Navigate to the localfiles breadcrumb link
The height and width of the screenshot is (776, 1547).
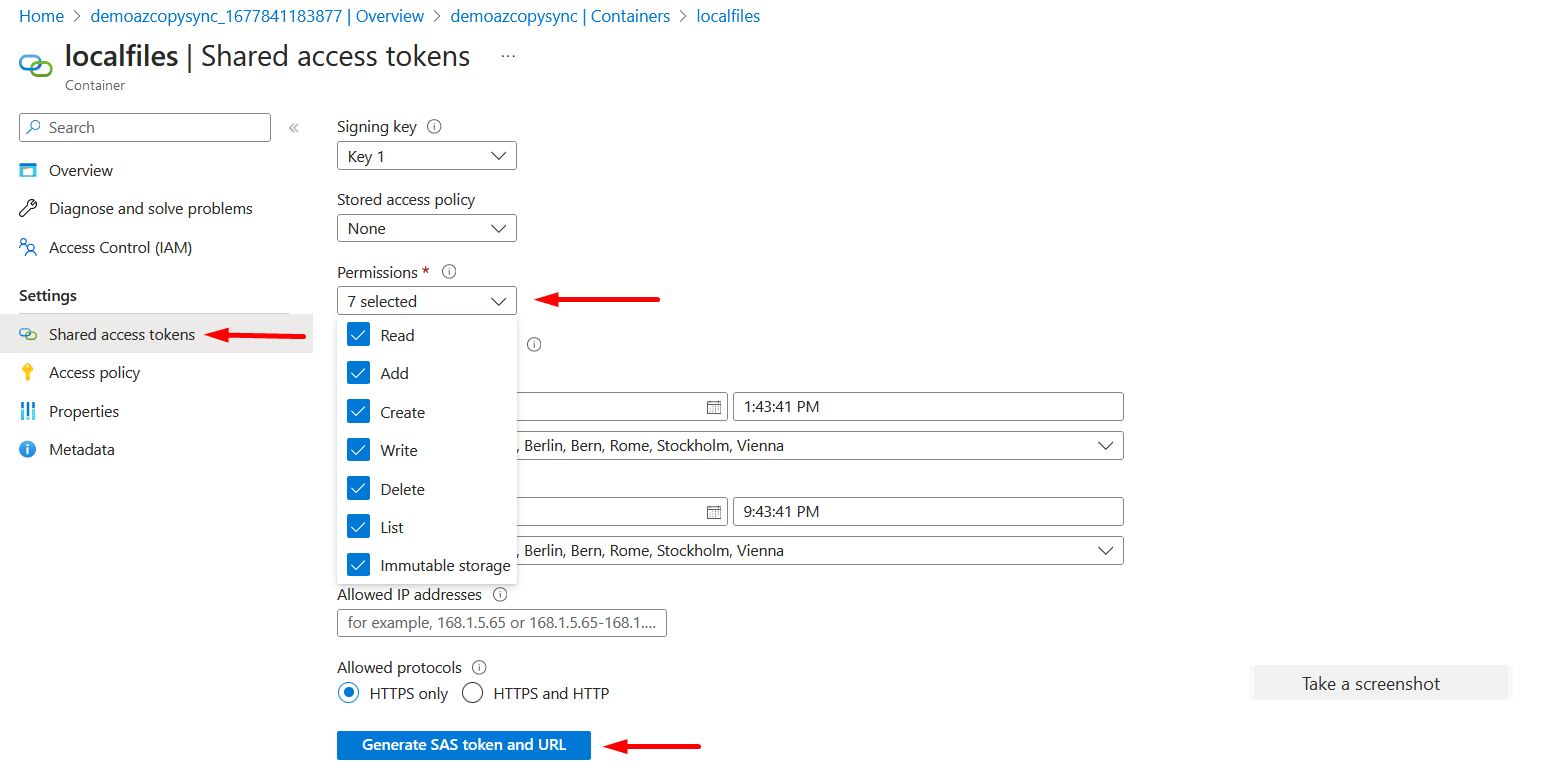tap(728, 16)
